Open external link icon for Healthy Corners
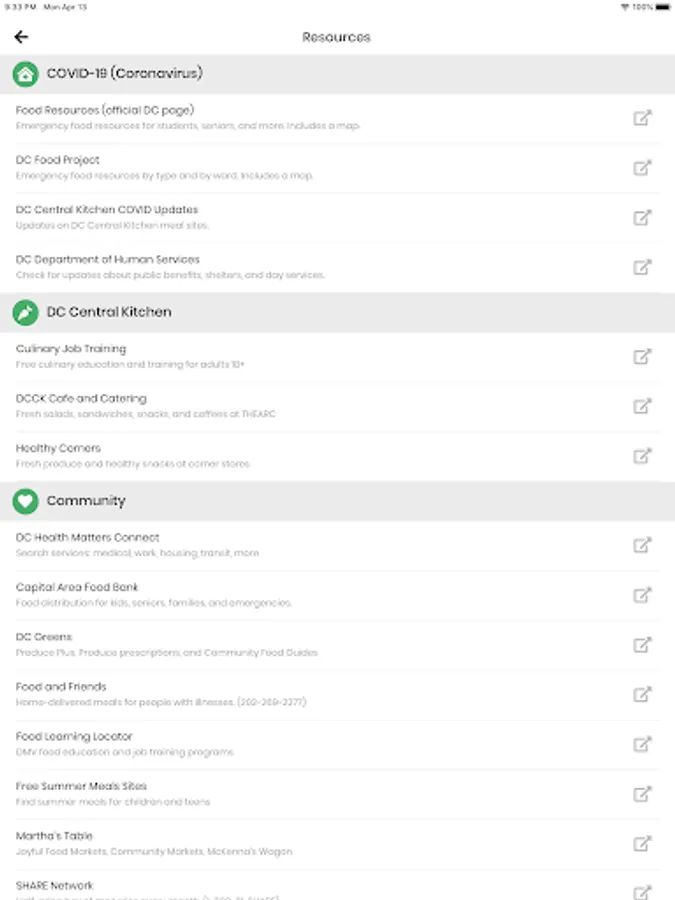675x900 pixels. (642, 456)
